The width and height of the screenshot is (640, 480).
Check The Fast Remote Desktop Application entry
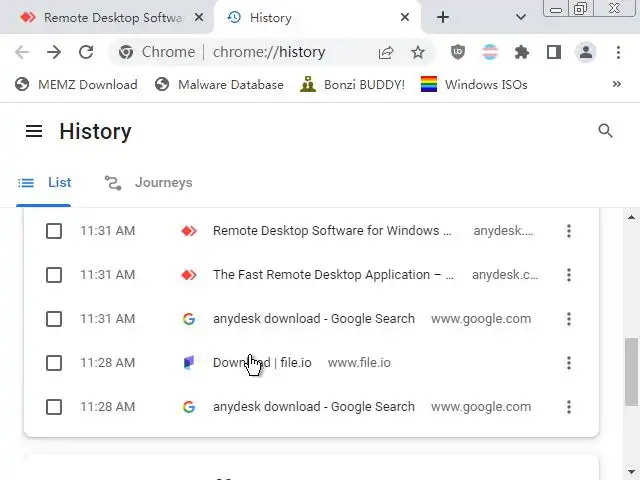click(x=54, y=275)
